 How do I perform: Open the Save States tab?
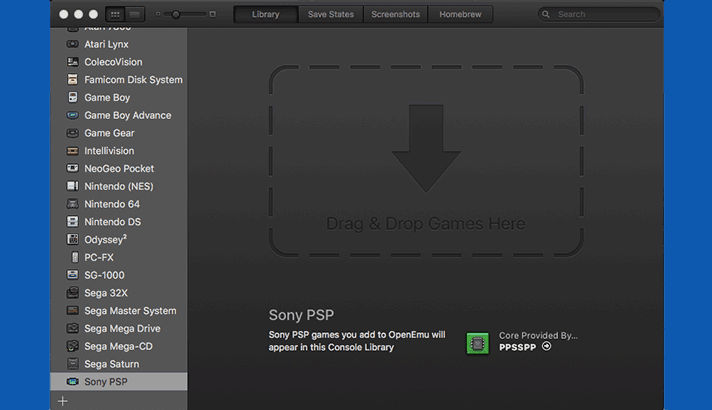point(331,14)
